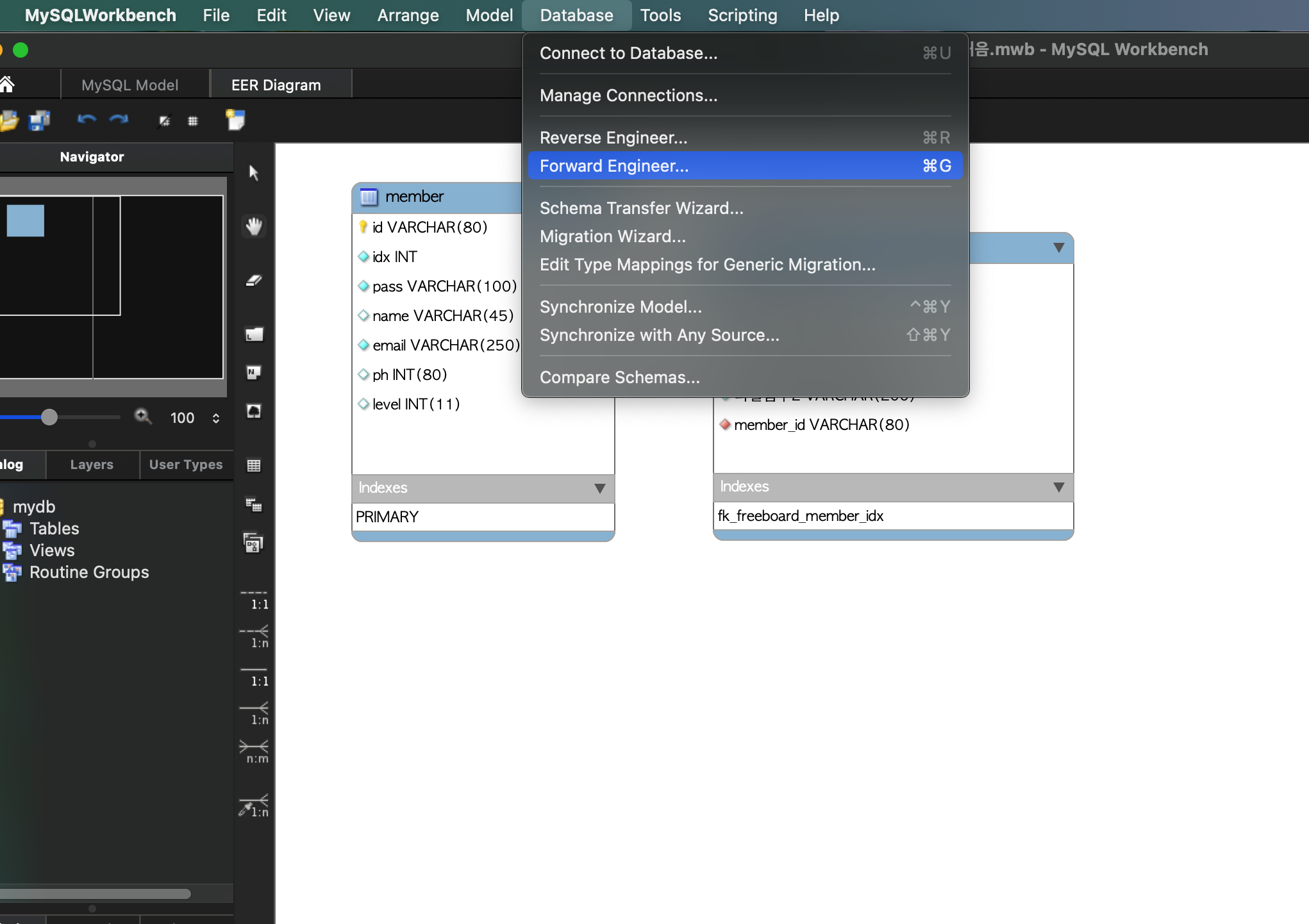
Task: Switch to the MySQL Model tab
Action: click(x=129, y=85)
